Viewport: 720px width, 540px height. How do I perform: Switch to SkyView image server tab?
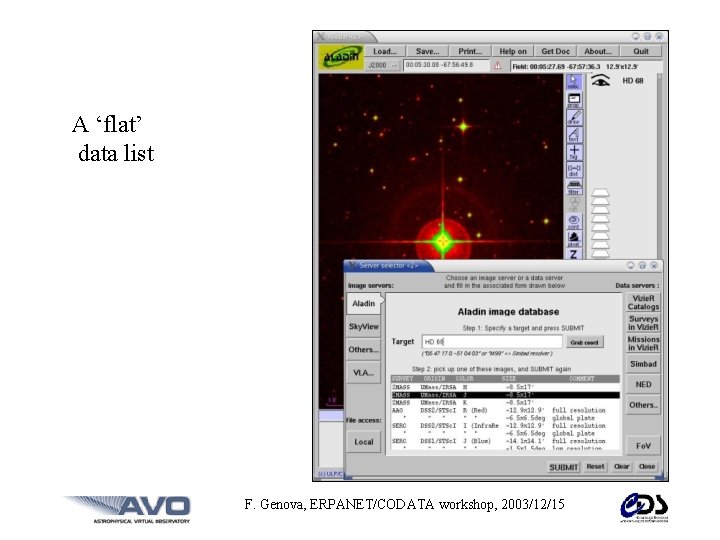pos(364,326)
